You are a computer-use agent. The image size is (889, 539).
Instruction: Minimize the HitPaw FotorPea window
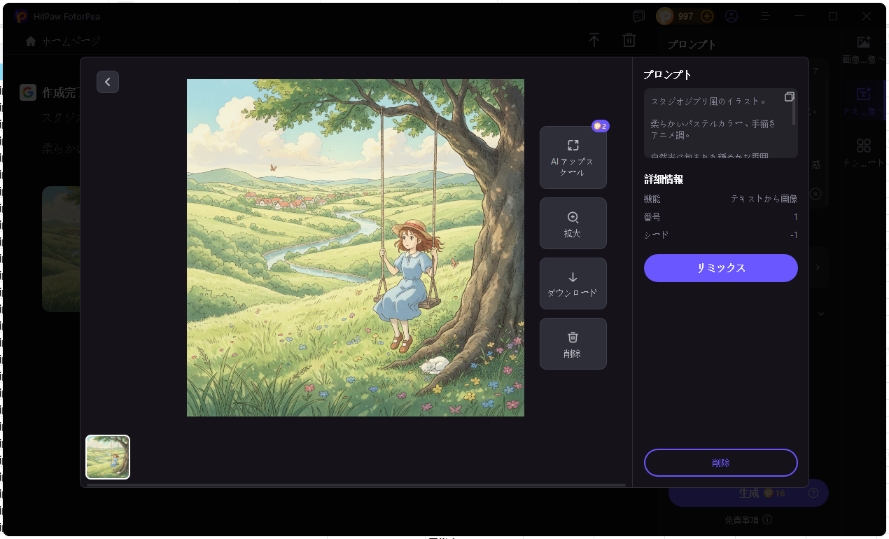coord(799,16)
